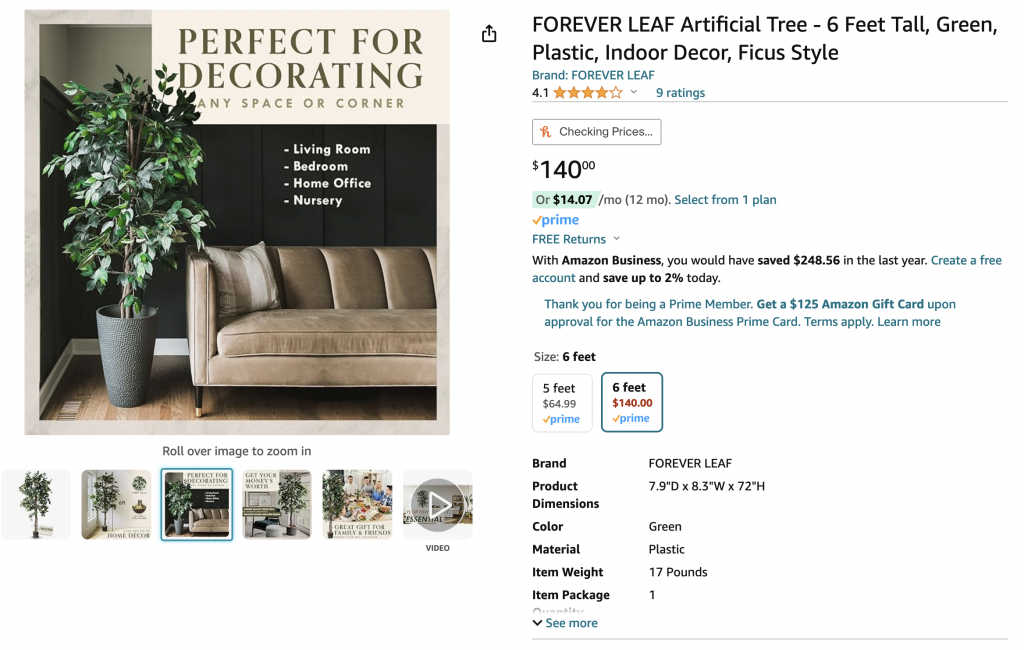The height and width of the screenshot is (650, 1024).
Task: Play the product video thumbnail
Action: (437, 505)
